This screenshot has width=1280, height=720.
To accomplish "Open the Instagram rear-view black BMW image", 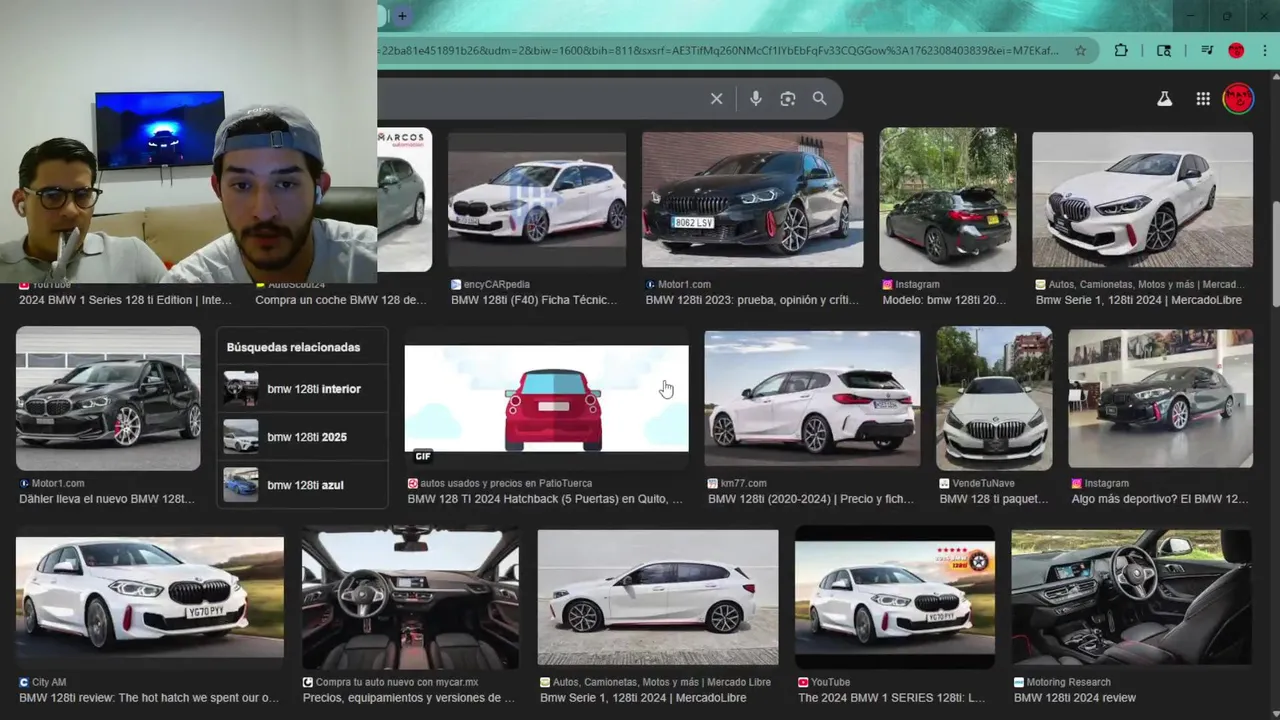I will point(947,199).
